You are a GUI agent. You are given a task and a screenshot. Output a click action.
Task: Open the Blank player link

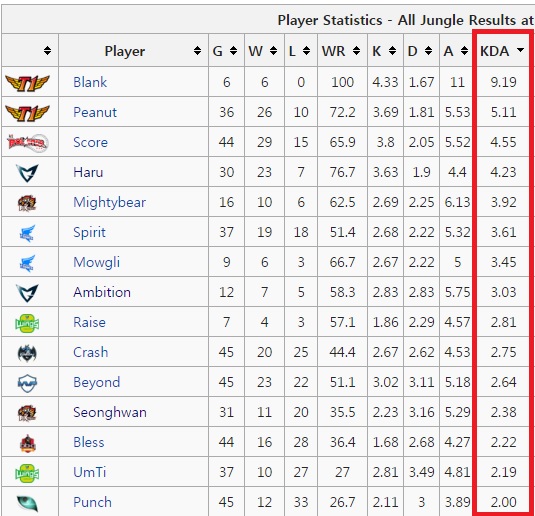(90, 82)
